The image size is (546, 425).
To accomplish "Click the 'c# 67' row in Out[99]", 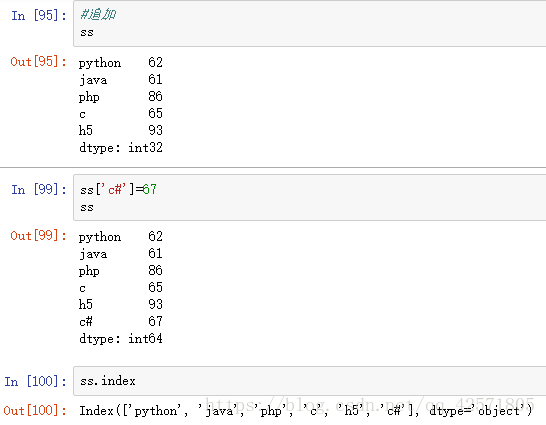I will point(120,321).
